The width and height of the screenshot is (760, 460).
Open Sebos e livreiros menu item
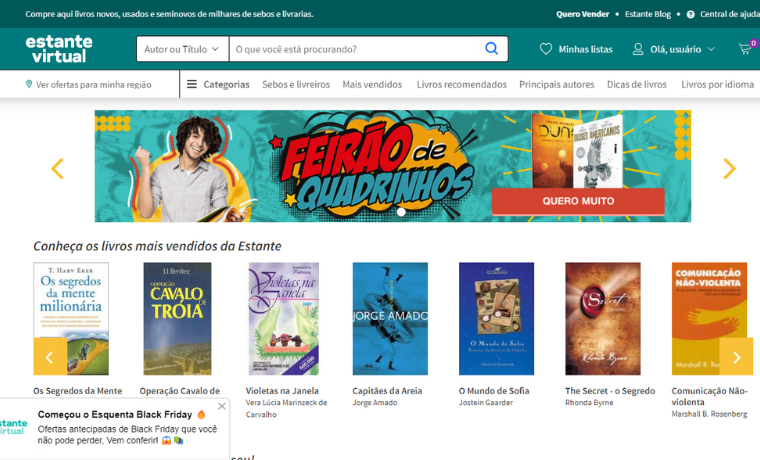pos(296,84)
